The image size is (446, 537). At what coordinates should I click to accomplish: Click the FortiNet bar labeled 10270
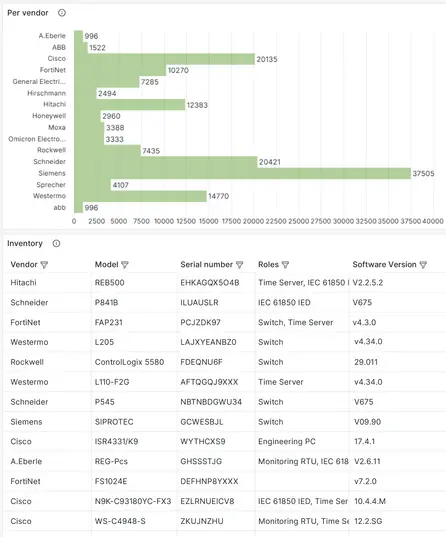120,71
